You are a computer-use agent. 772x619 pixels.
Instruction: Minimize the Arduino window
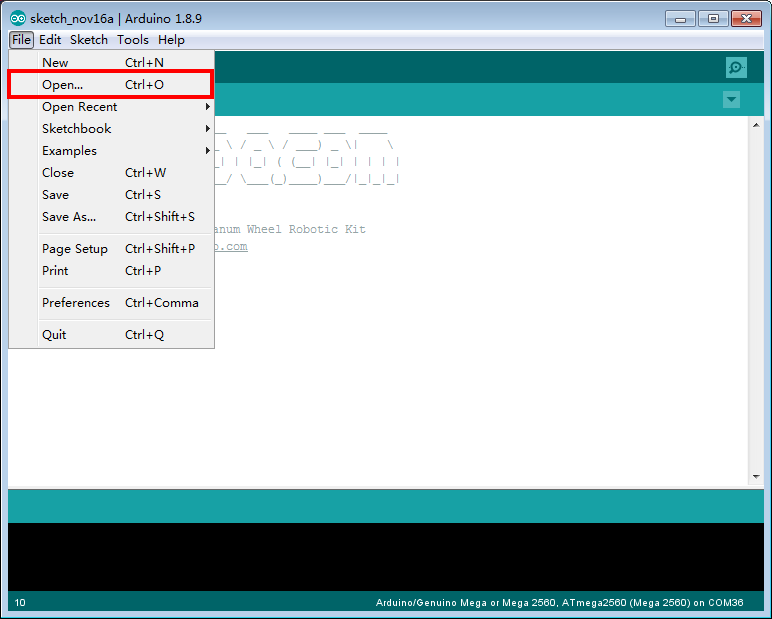tap(680, 19)
